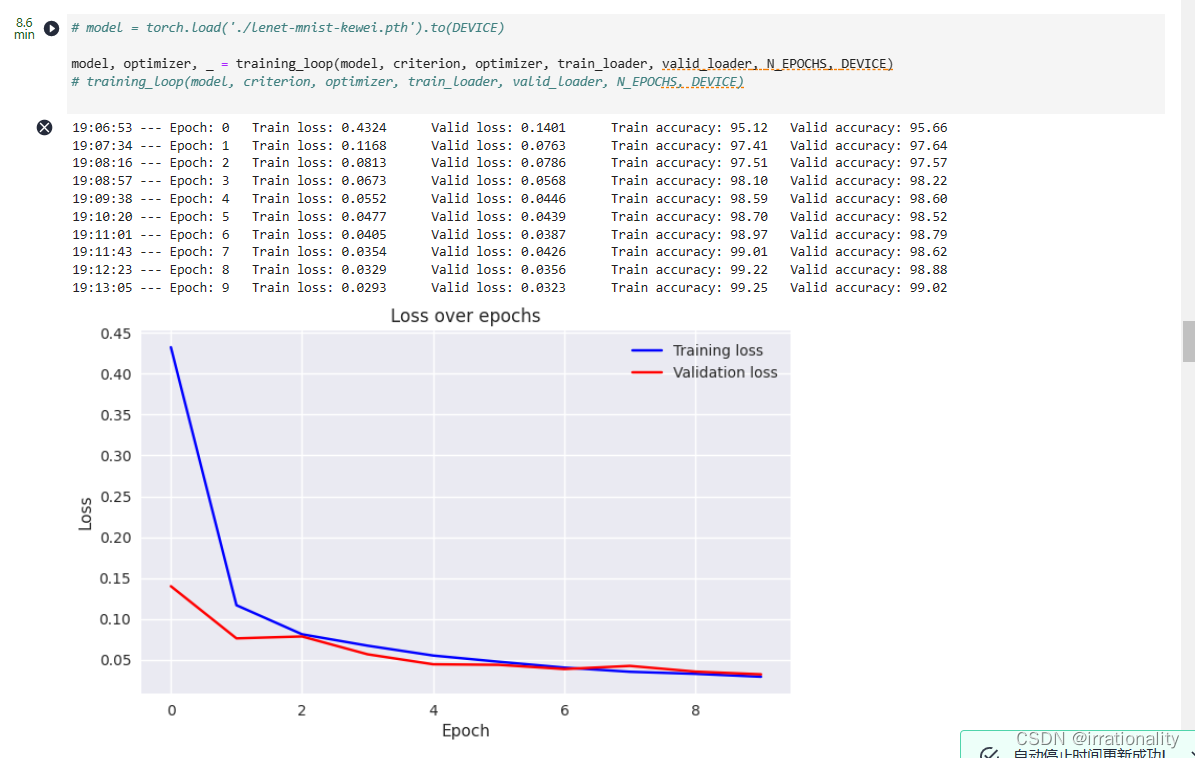Screen dimensions: 1195x758
Task: Click Train accuracy 99.25 value
Action: [748, 288]
